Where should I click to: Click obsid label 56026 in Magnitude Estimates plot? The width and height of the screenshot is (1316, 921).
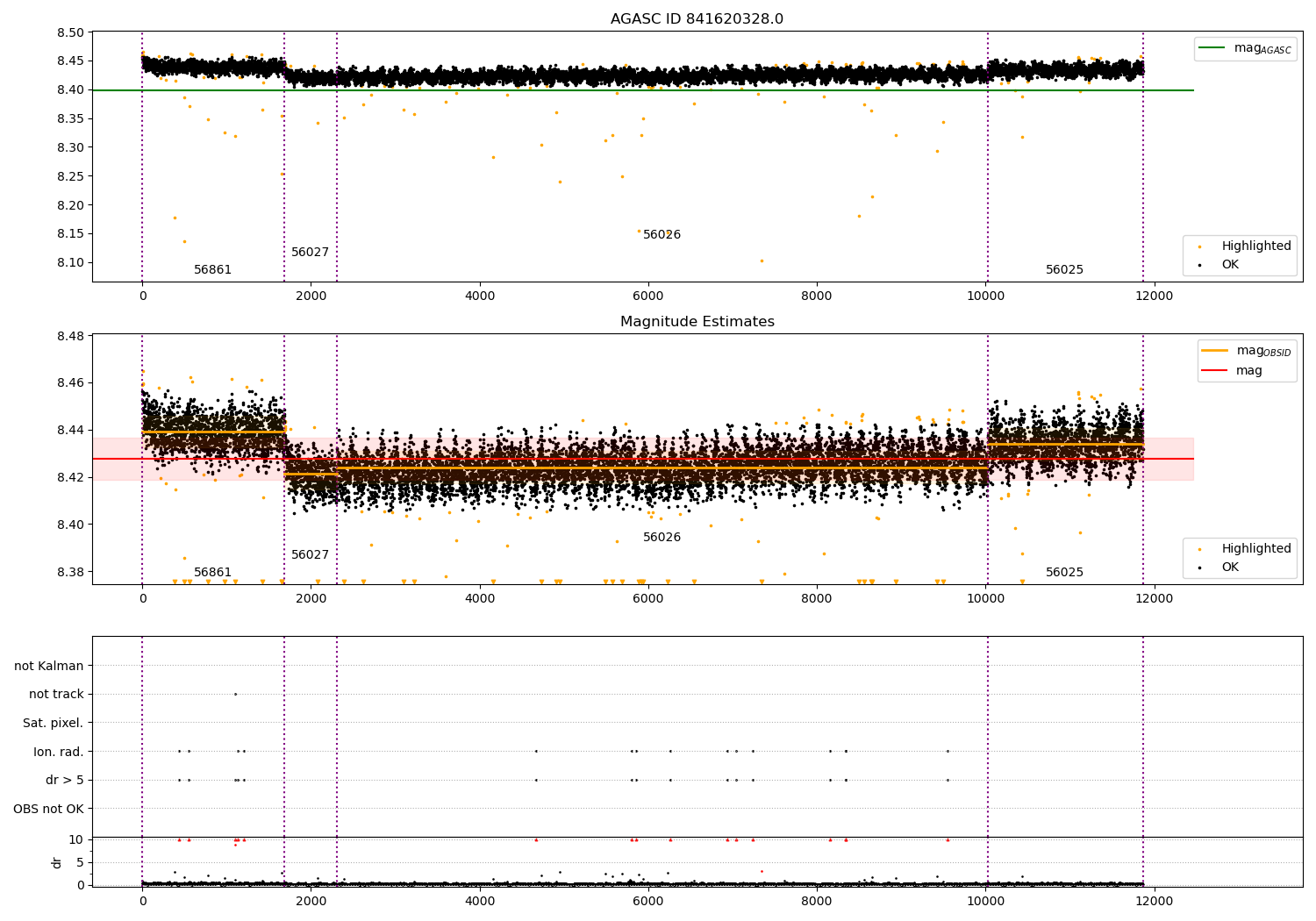tap(662, 538)
